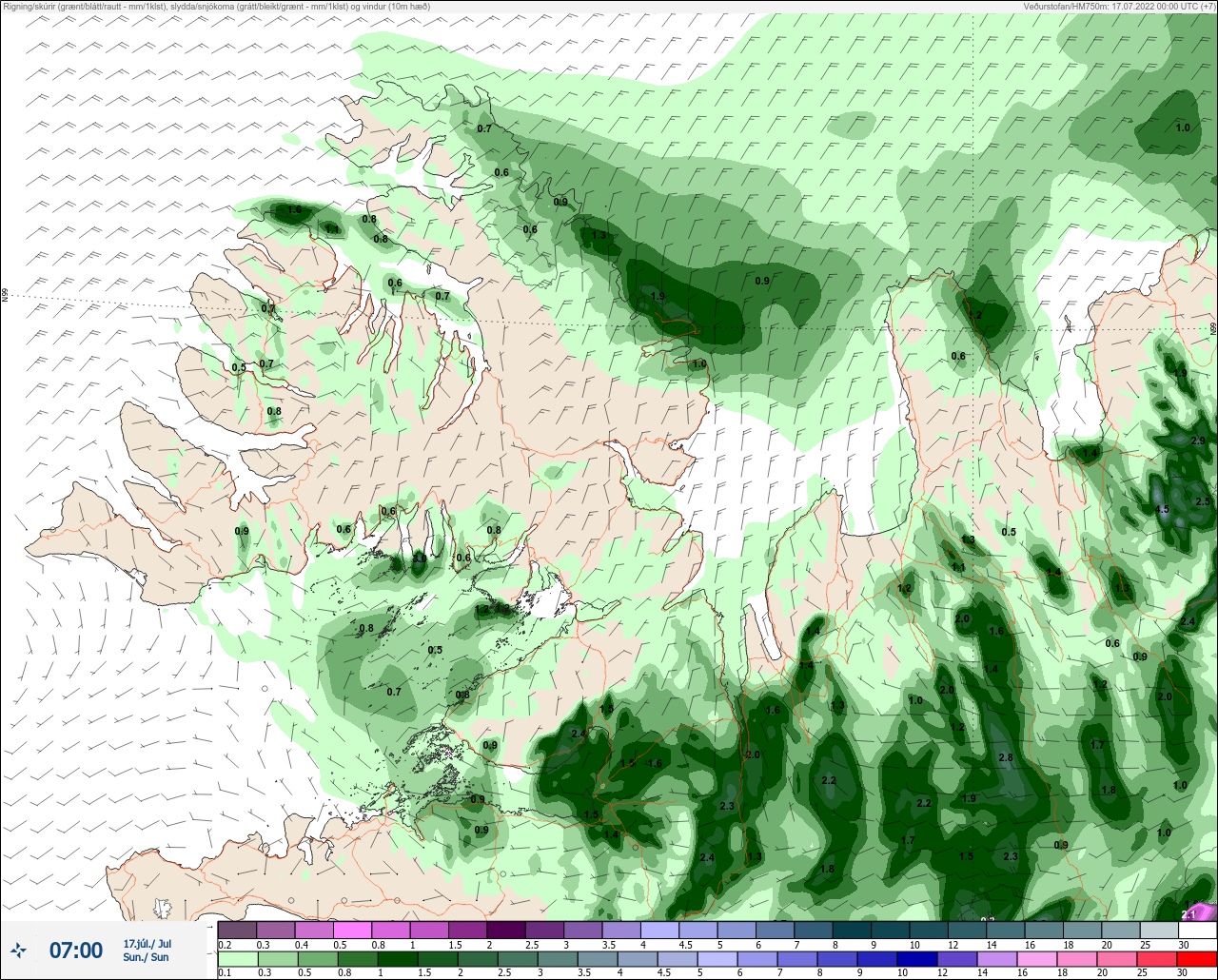Select the pale green 0.1–0.3 rain legend swatch
The width and height of the screenshot is (1218, 980).
[237, 958]
